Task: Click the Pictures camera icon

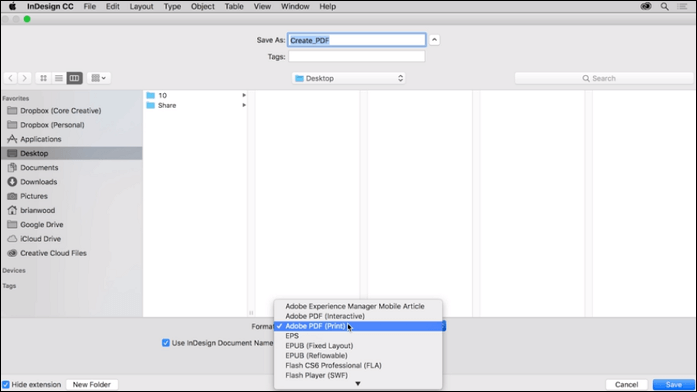Action: click(x=12, y=196)
